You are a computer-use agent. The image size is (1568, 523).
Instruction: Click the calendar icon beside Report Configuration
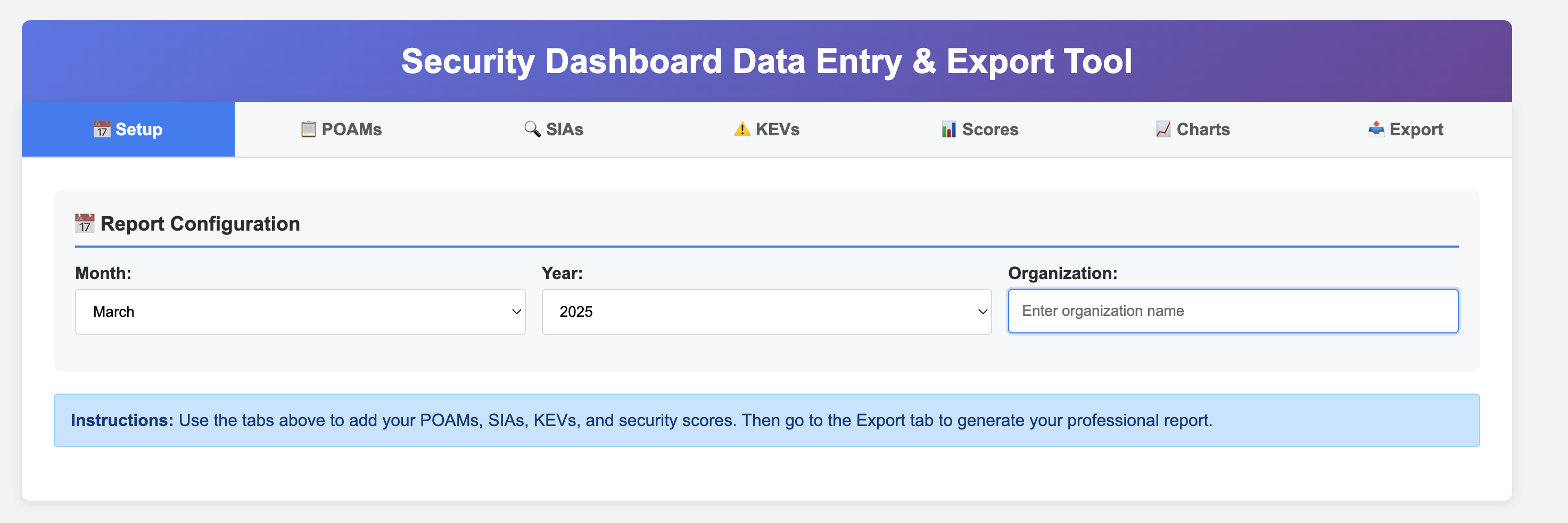[x=84, y=224]
